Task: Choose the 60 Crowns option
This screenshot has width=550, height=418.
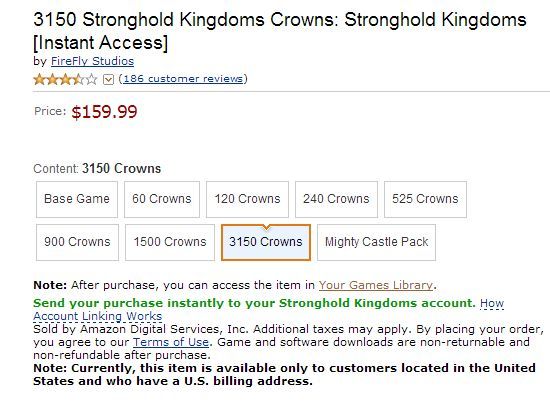Action: 162,199
